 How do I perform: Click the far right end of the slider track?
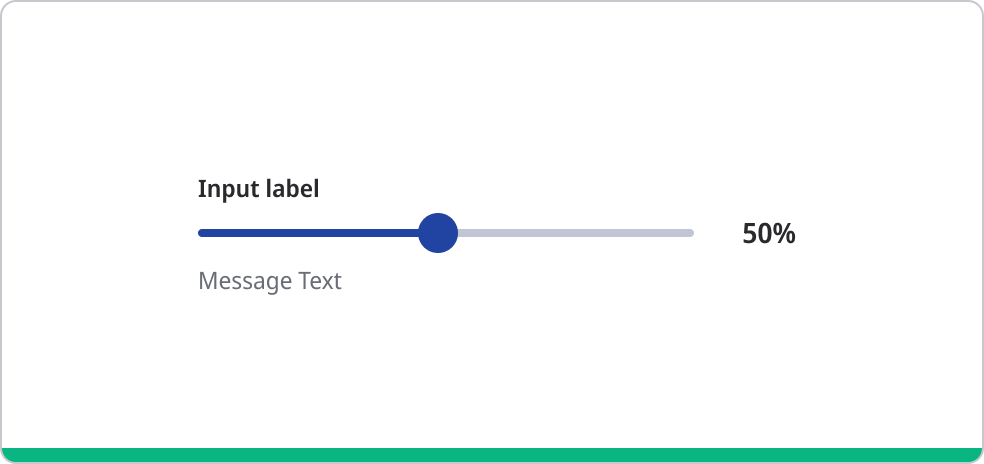[x=690, y=233]
